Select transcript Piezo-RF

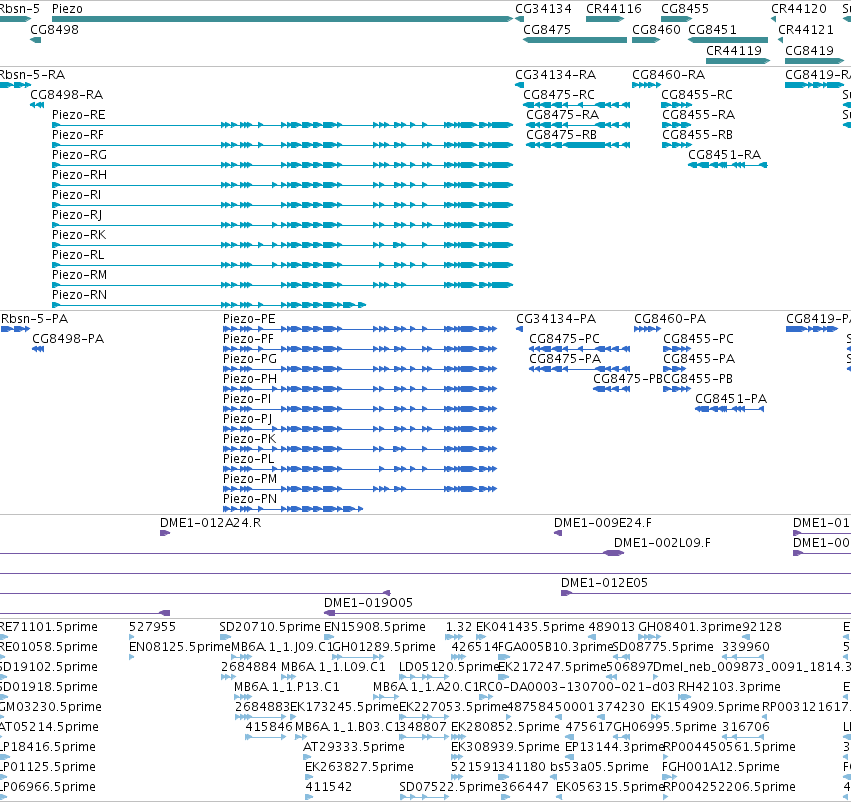pyautogui.click(x=282, y=145)
